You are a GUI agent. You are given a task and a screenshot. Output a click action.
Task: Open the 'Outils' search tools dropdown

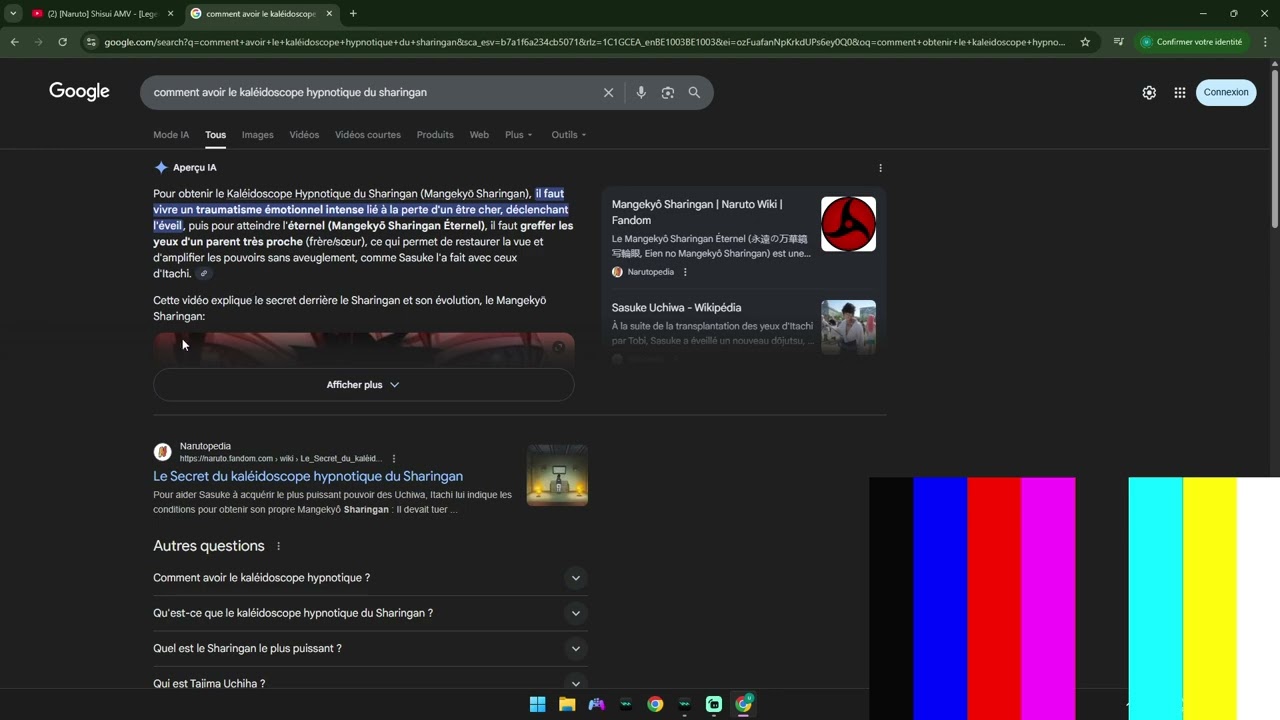click(x=569, y=135)
